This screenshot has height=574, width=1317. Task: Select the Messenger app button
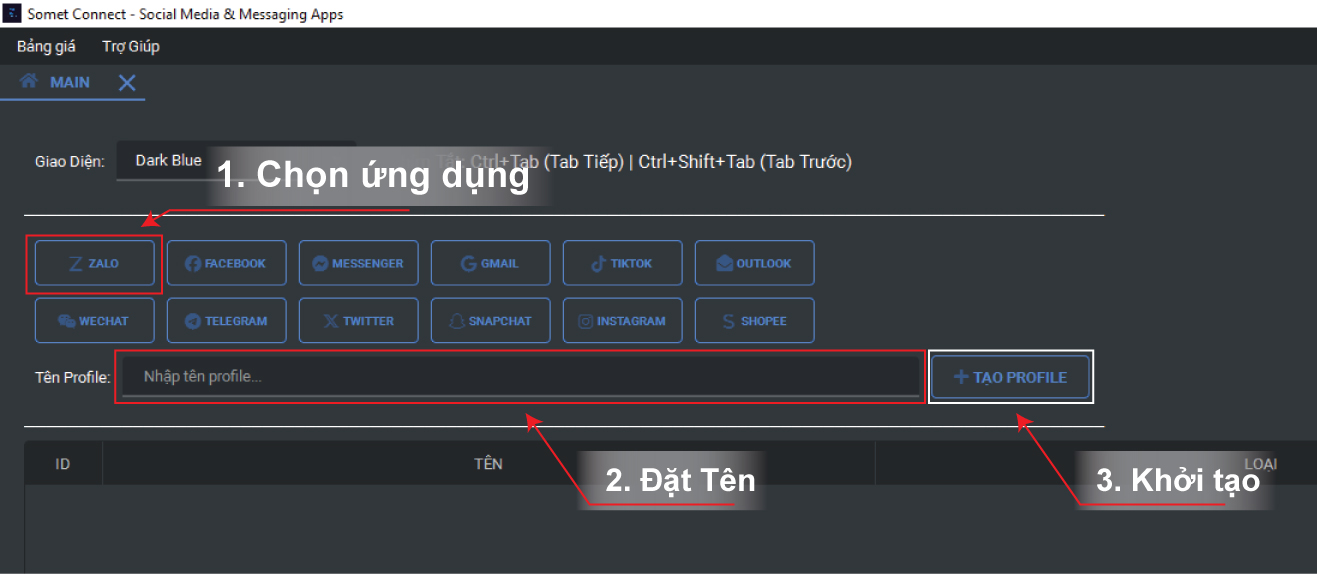coord(359,263)
